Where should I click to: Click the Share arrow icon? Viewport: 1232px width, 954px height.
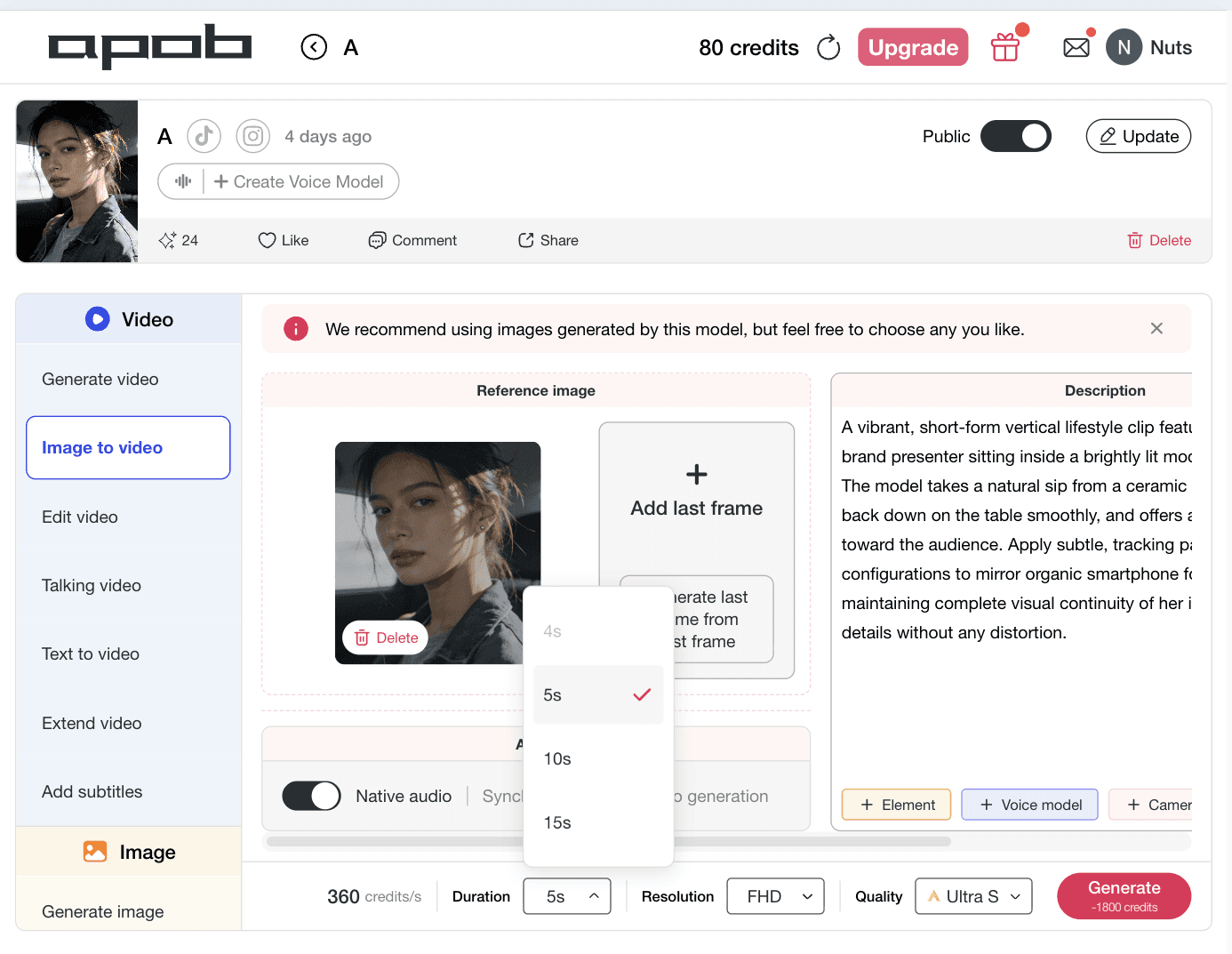[526, 240]
